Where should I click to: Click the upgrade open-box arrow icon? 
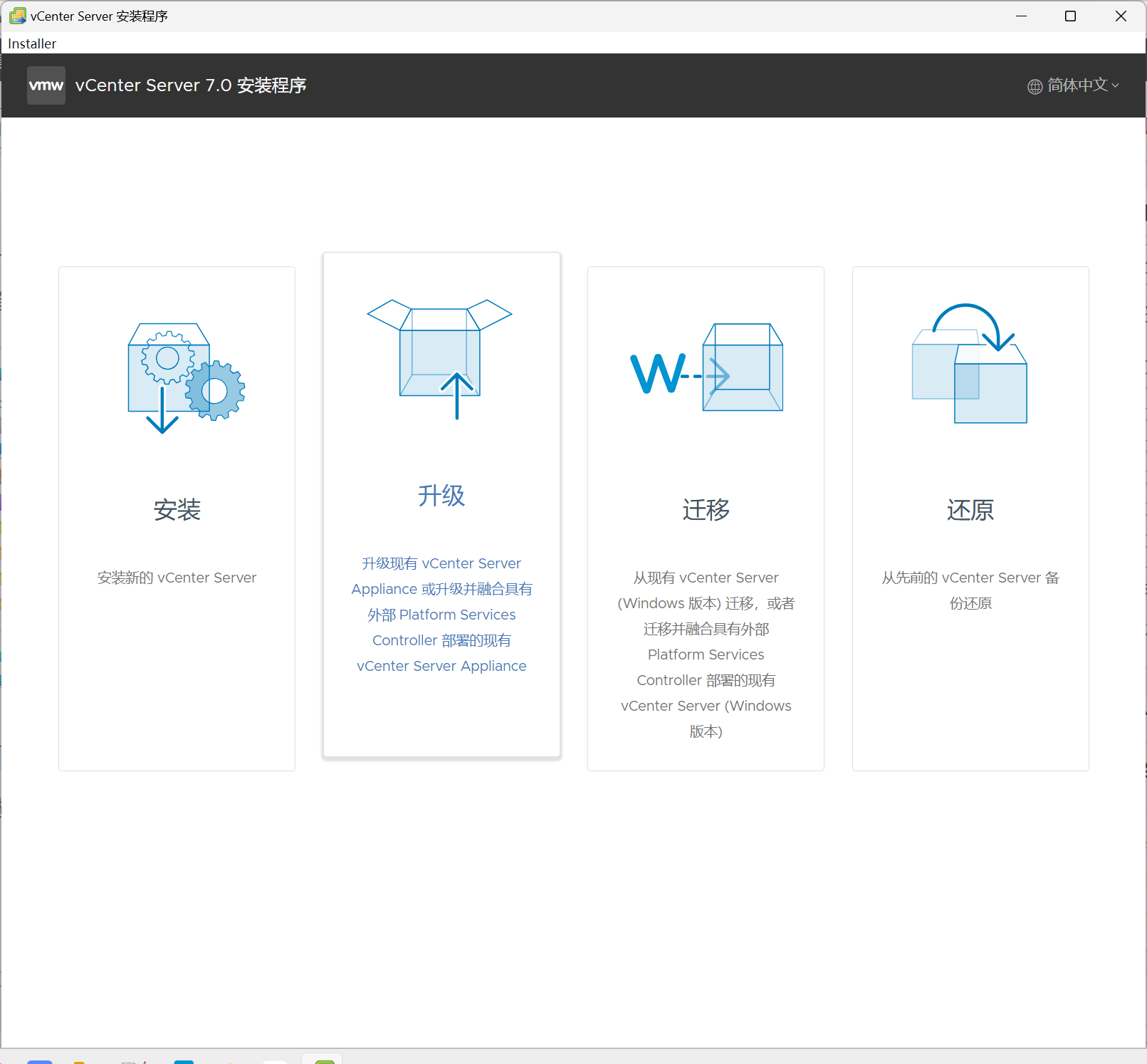(439, 359)
